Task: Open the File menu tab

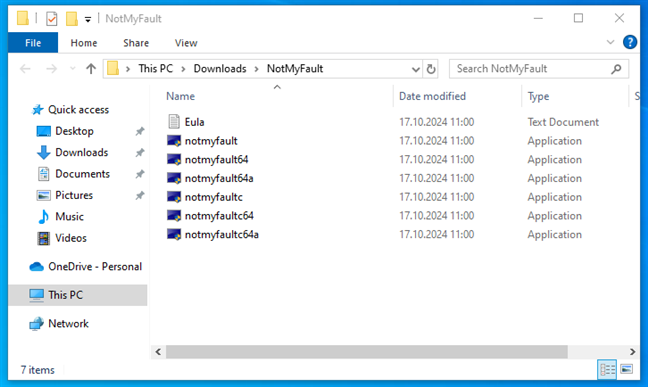Action: [33, 43]
